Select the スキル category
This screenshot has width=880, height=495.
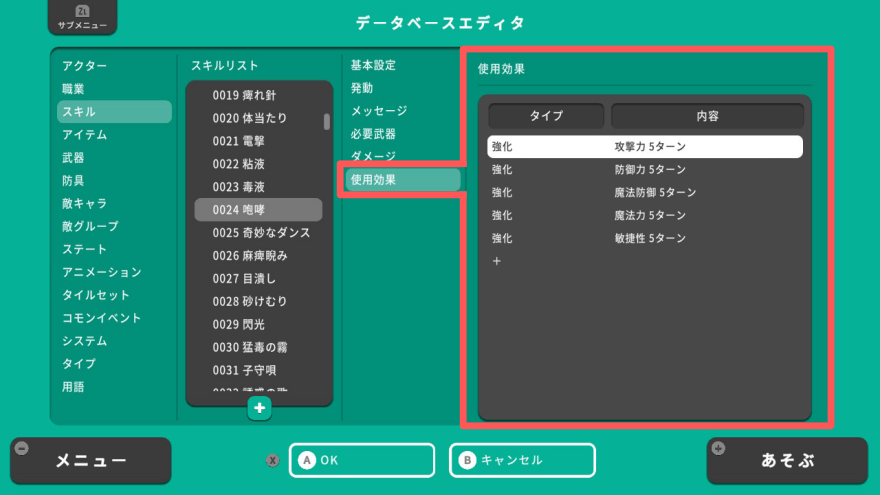pyautogui.click(x=114, y=112)
